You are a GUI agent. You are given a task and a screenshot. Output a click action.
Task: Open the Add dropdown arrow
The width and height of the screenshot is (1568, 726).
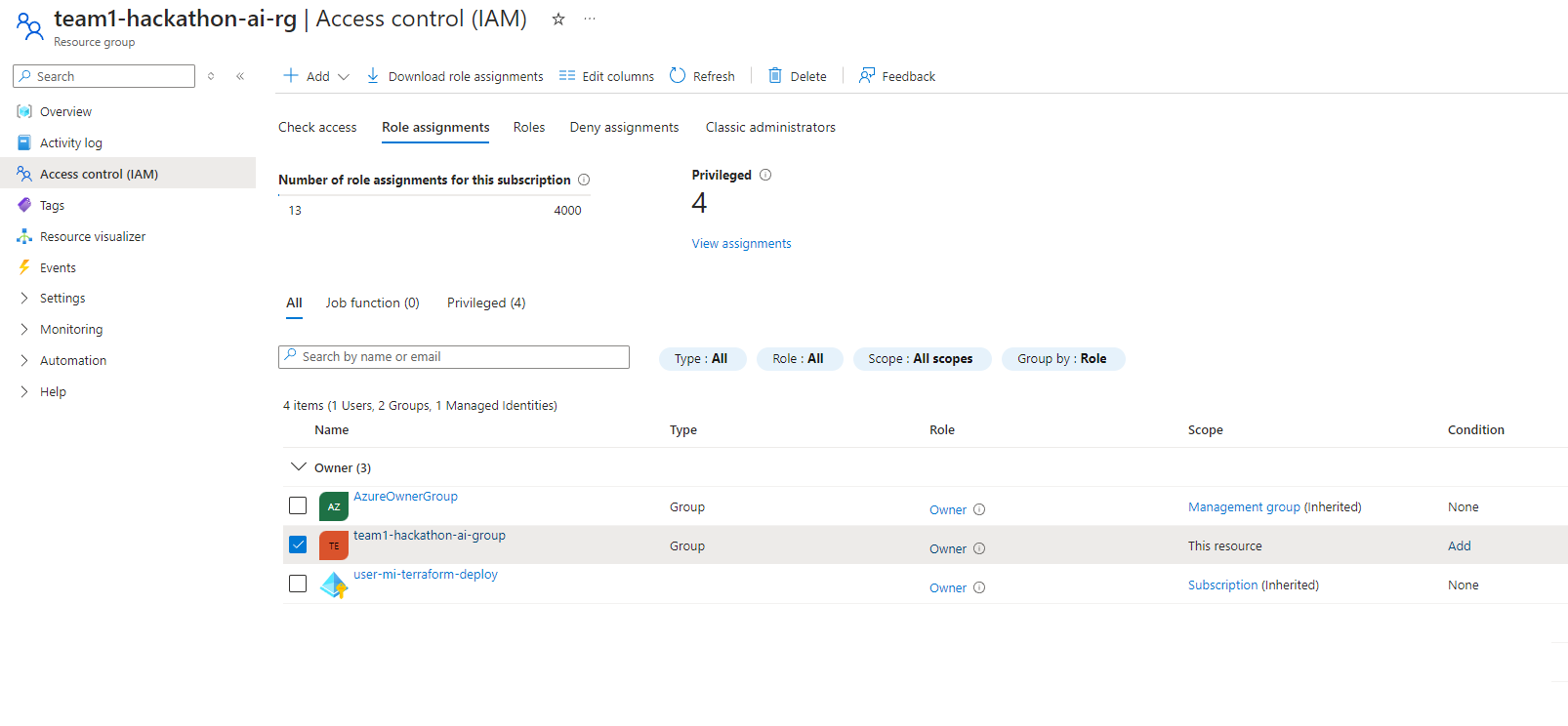[x=344, y=76]
